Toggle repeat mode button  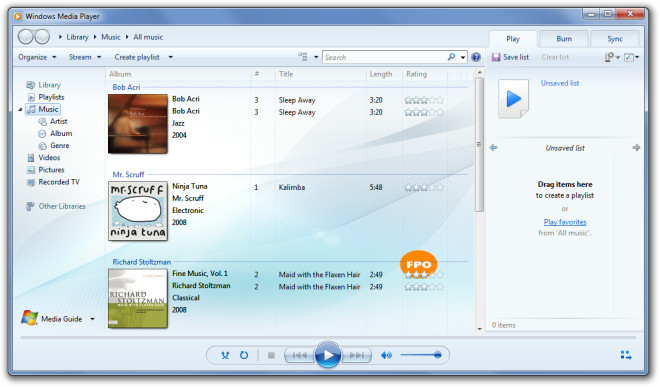244,355
